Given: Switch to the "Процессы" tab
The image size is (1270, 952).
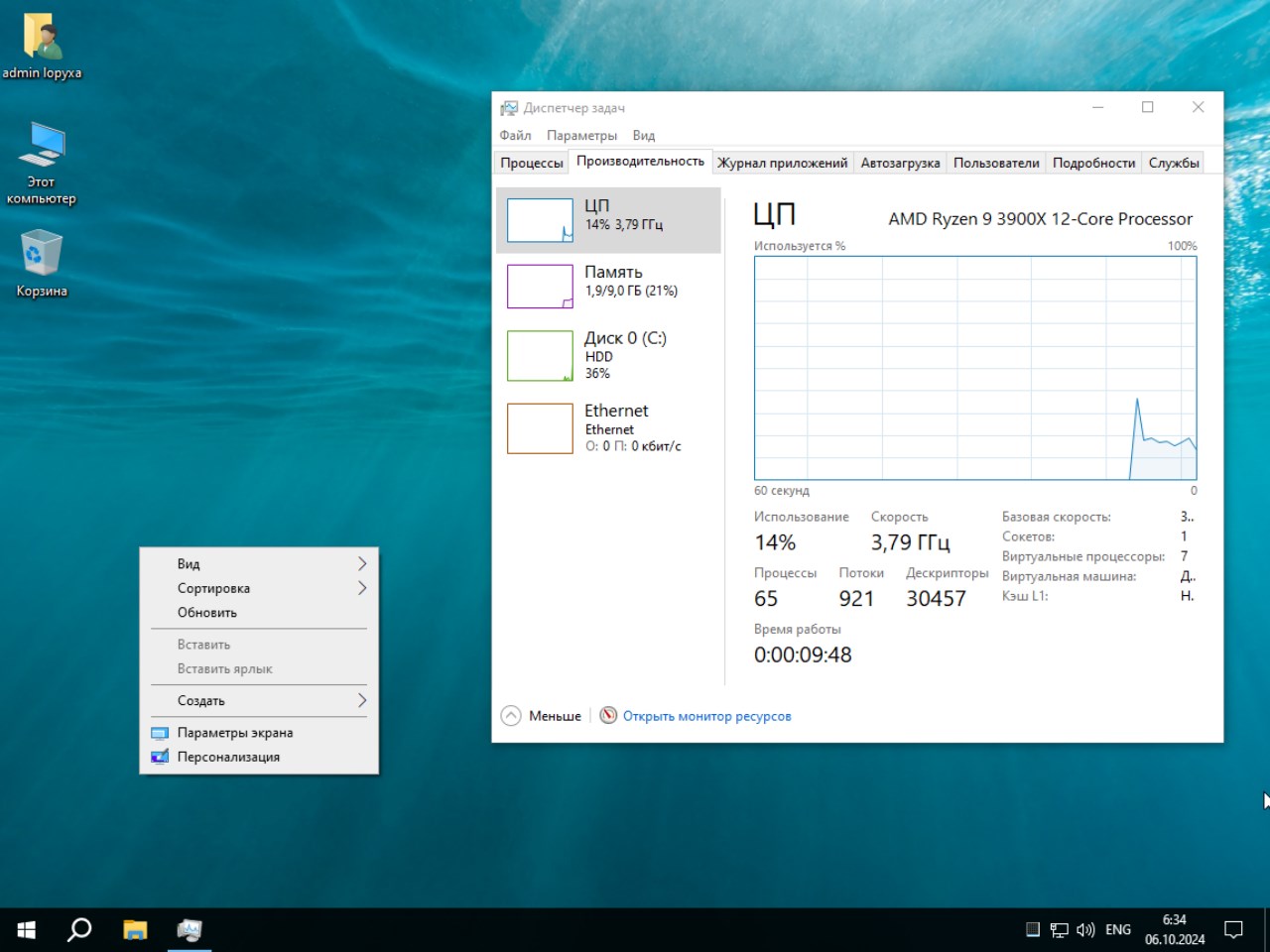Looking at the screenshot, I should tap(532, 163).
